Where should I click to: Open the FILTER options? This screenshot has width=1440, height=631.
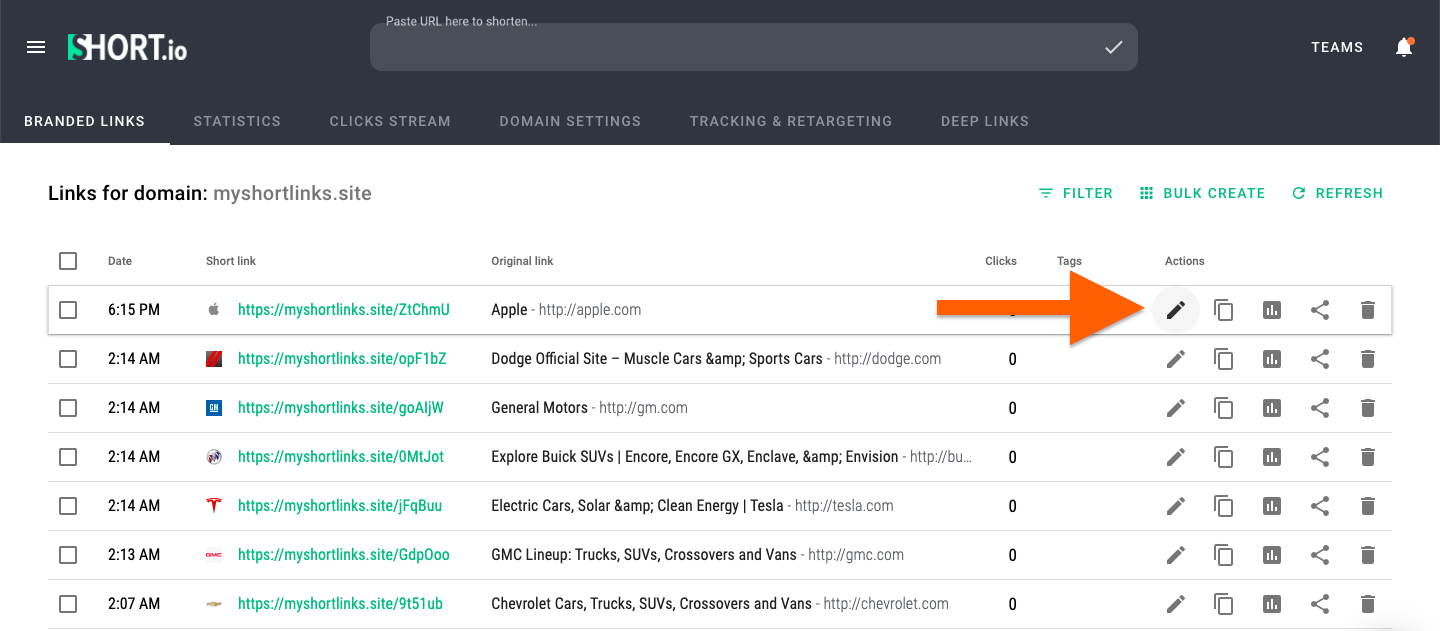tap(1076, 193)
